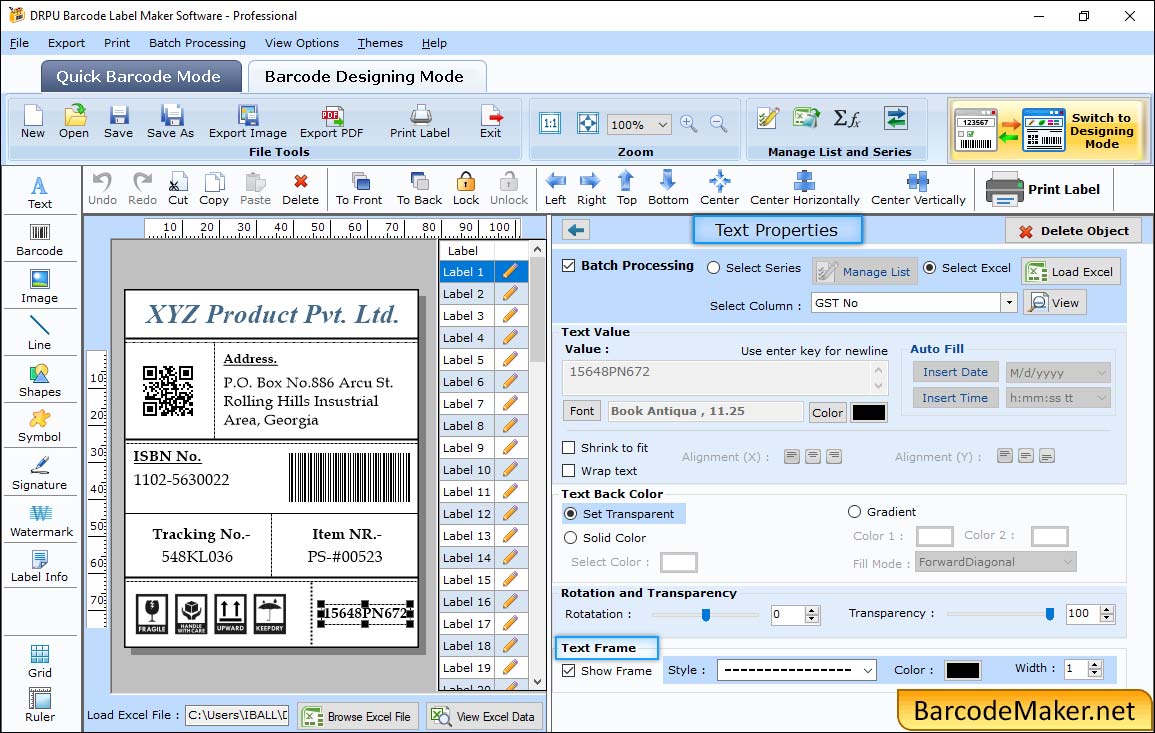Open the Export menu

click(66, 43)
